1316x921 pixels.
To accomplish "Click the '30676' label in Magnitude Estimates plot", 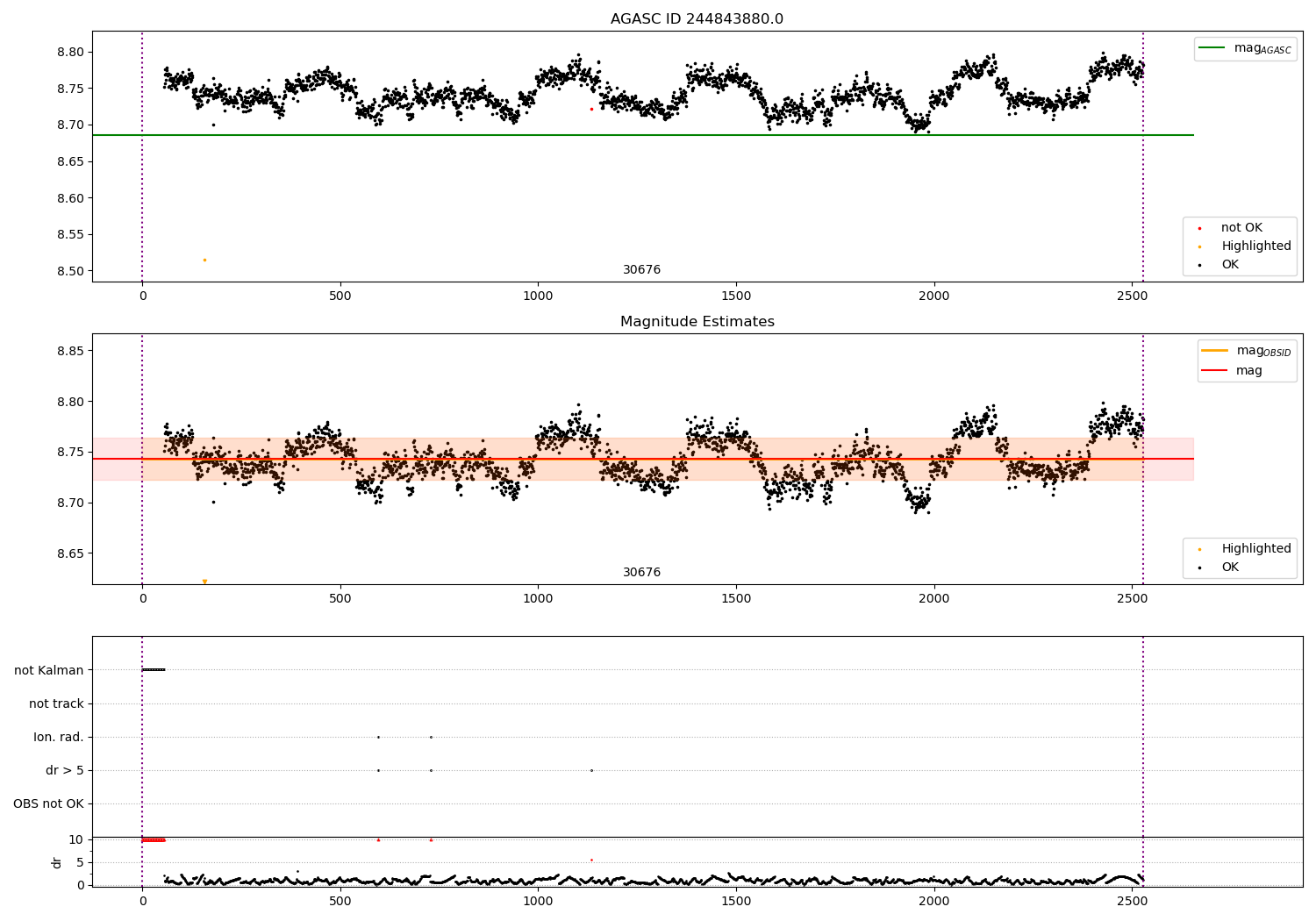I will [x=641, y=573].
